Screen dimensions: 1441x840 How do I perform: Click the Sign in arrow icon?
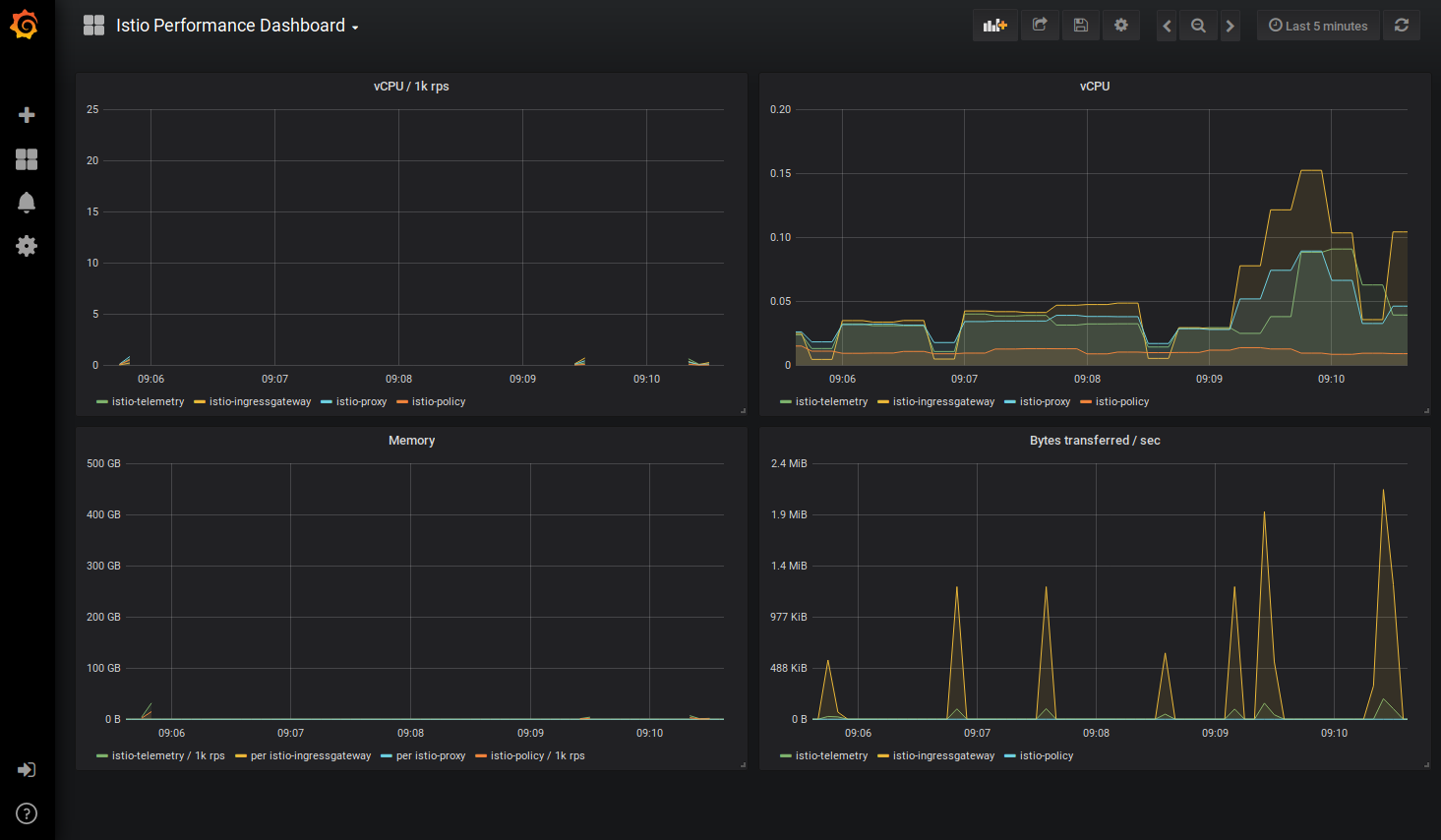tap(27, 769)
